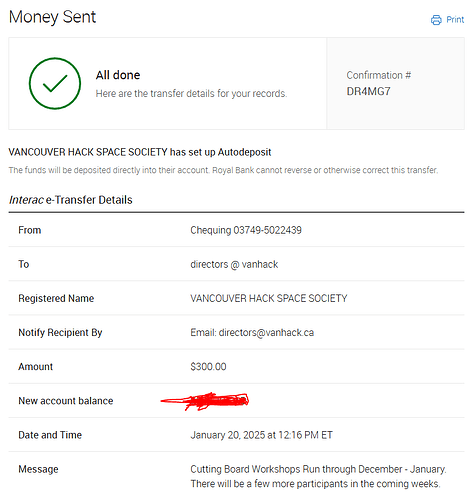
Task: Select the $300.00 amount value
Action: pos(208,367)
